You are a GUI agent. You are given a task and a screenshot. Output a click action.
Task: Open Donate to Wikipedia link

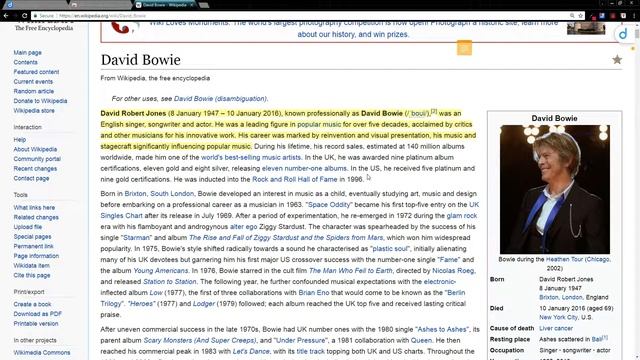[40, 101]
